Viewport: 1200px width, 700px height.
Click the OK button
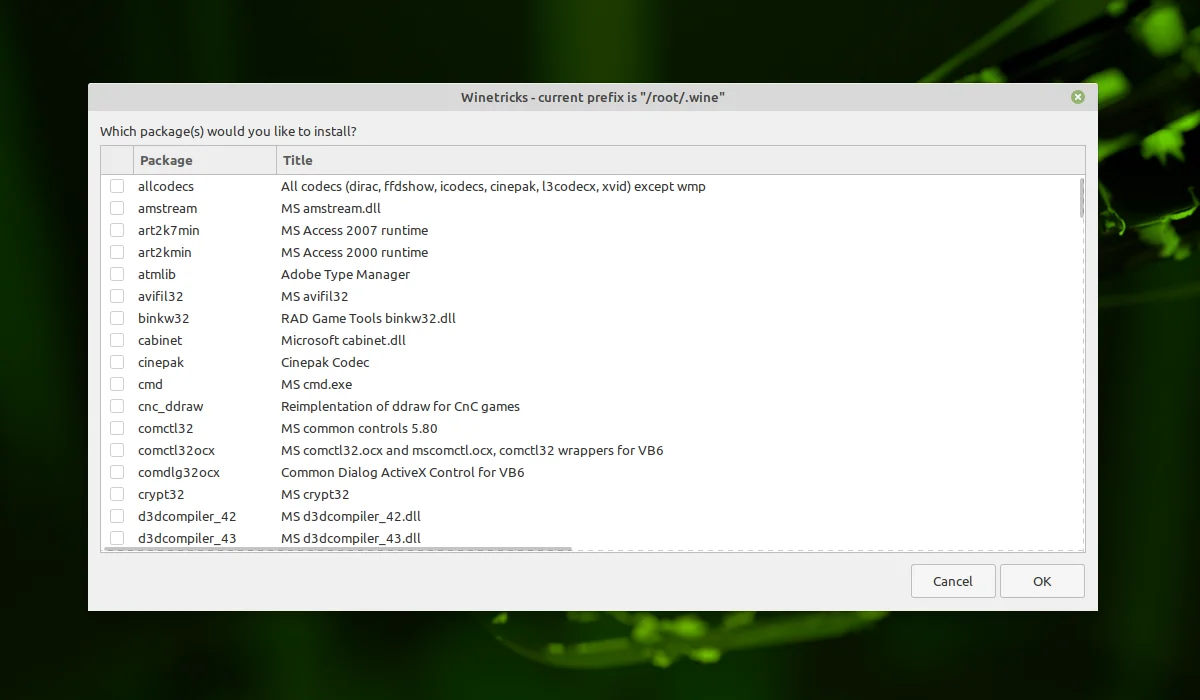click(1042, 581)
